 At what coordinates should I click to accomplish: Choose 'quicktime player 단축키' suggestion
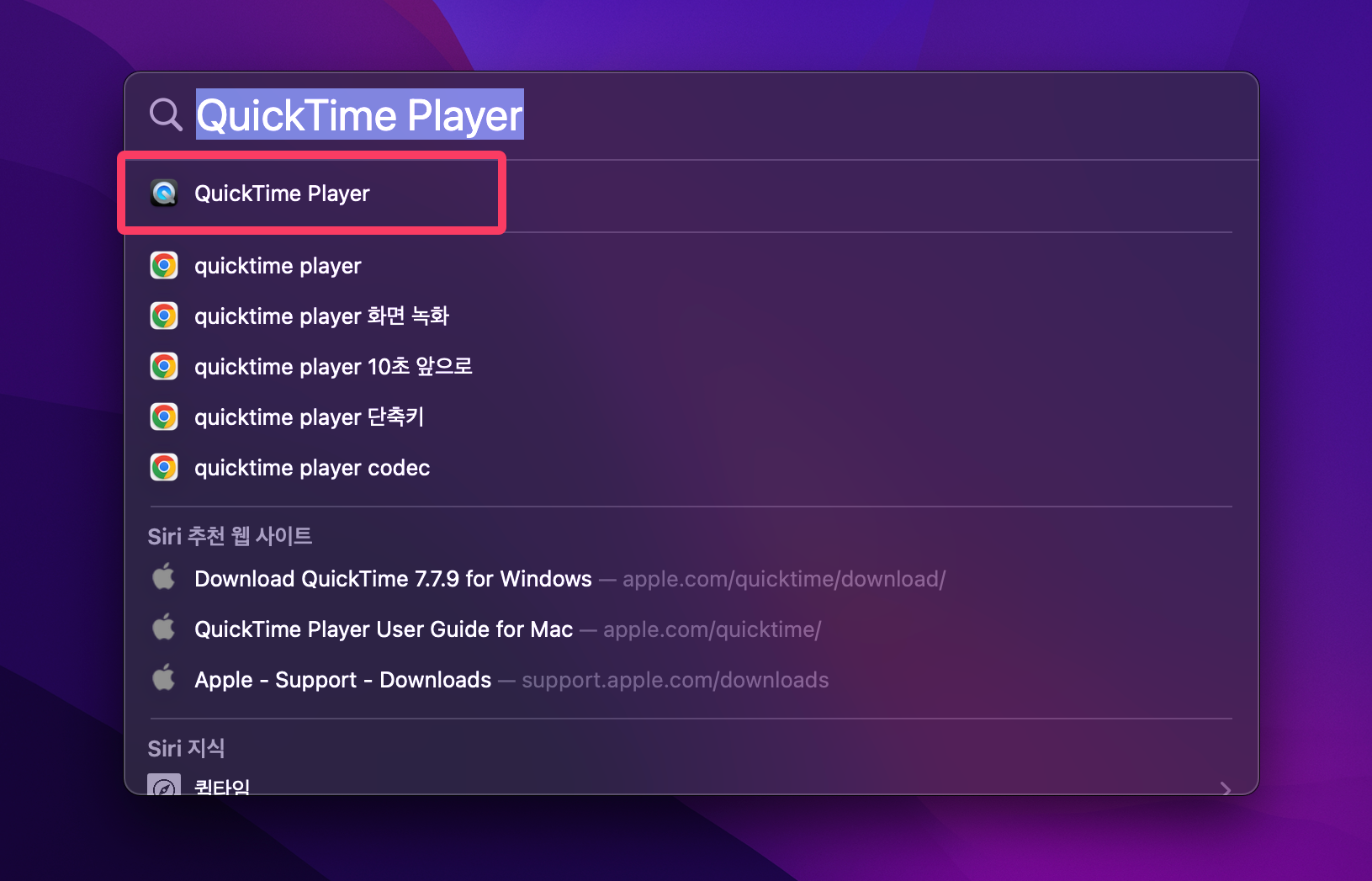309,417
